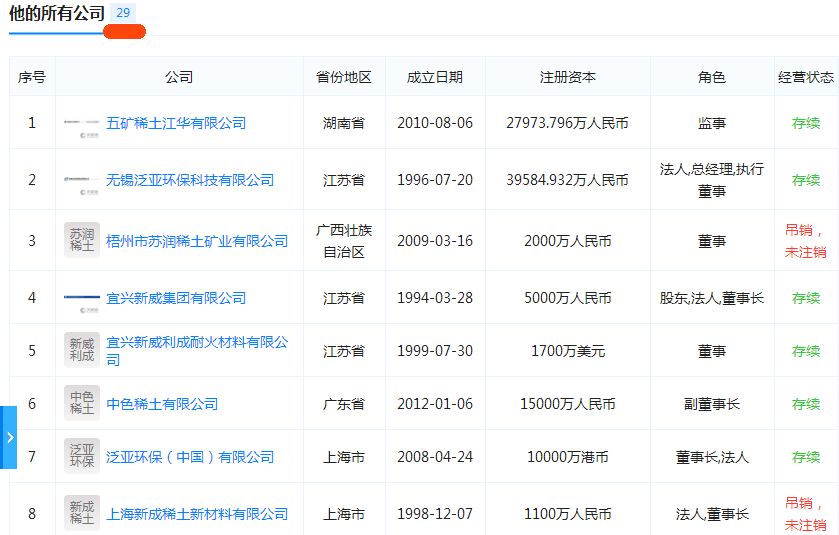Select the 广东省 province cell
839x535 pixels.
[344, 403]
